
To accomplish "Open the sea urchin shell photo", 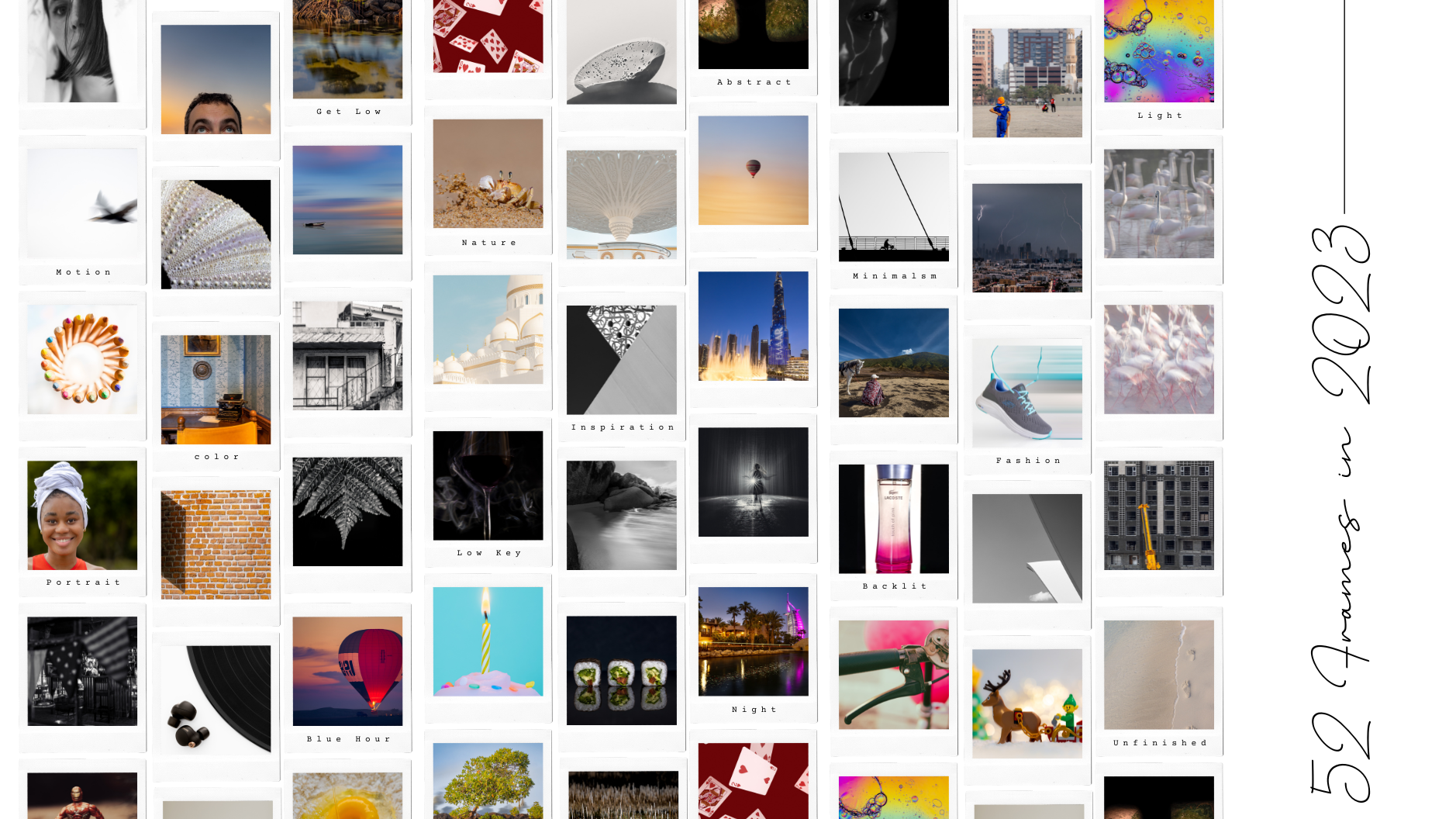I will tap(216, 234).
